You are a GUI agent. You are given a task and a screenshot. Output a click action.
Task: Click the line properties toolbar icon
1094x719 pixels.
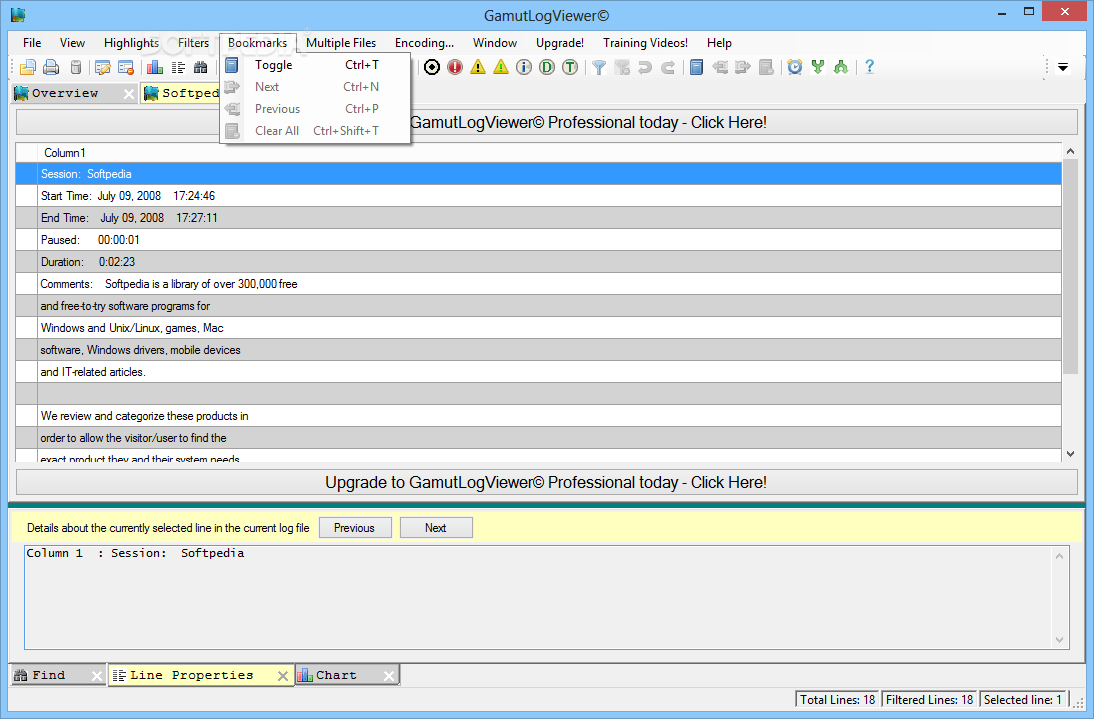tap(179, 68)
